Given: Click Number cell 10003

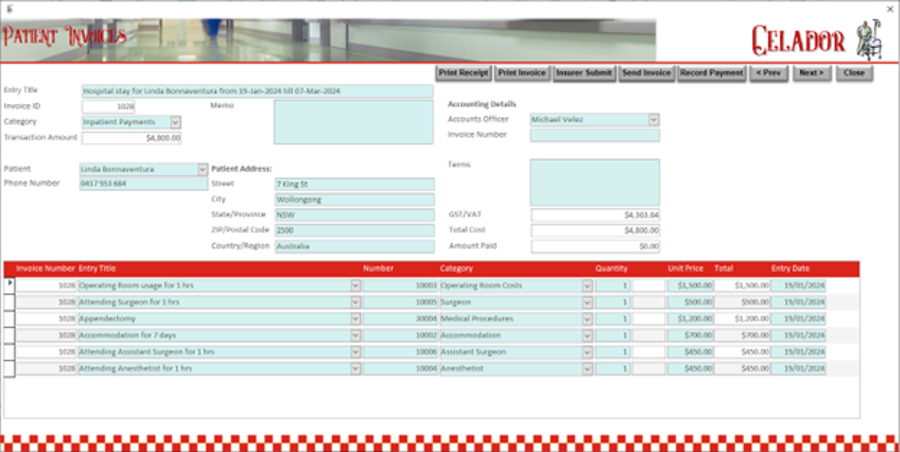Looking at the screenshot, I should [400, 285].
